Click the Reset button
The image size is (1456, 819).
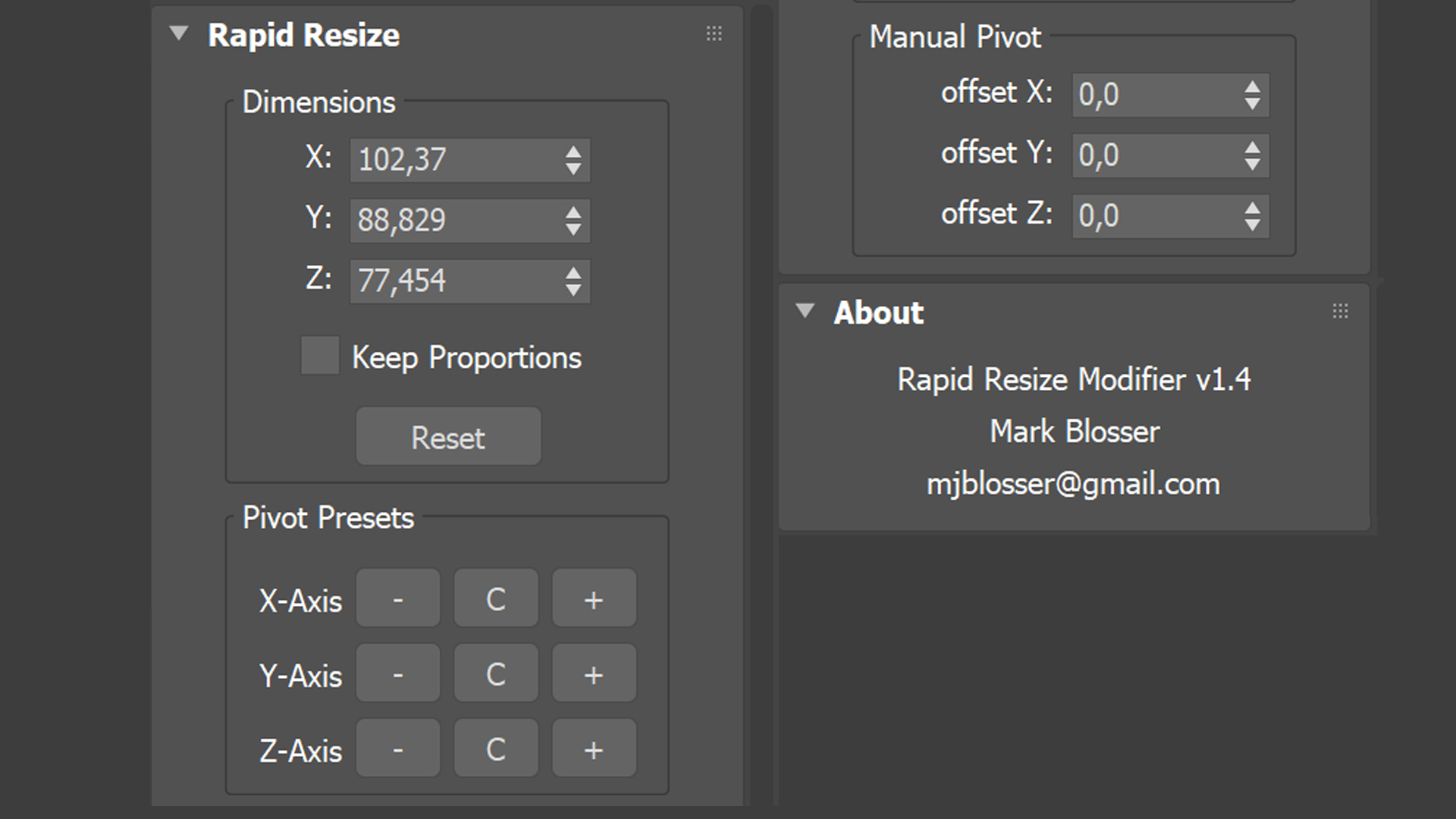(448, 437)
